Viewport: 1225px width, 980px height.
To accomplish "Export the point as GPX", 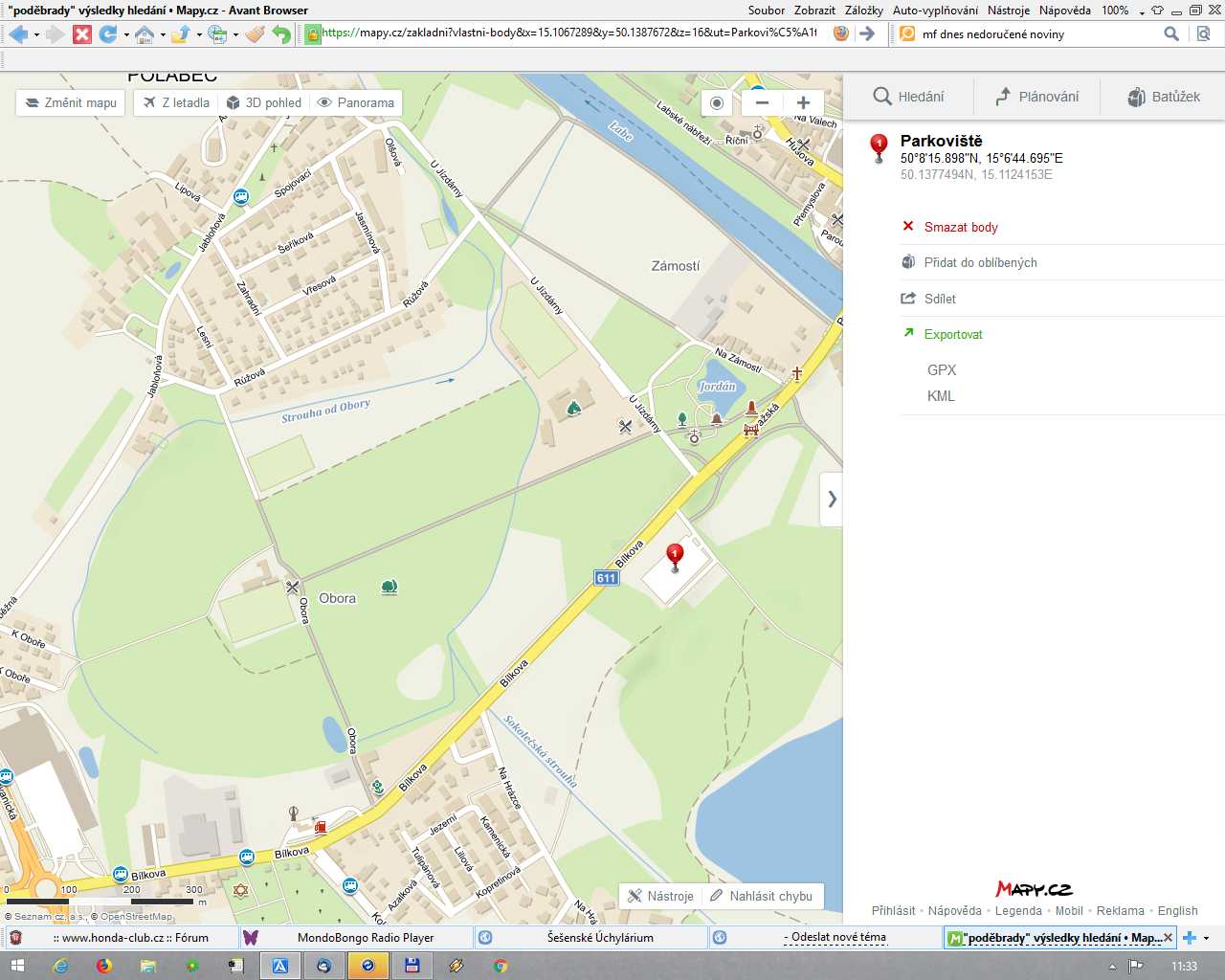I will (x=942, y=369).
